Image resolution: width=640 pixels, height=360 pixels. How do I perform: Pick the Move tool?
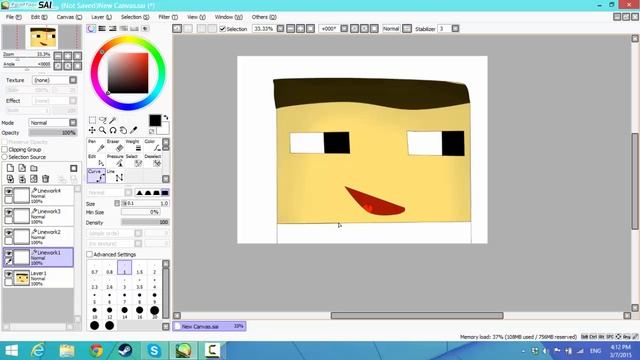pos(92,130)
